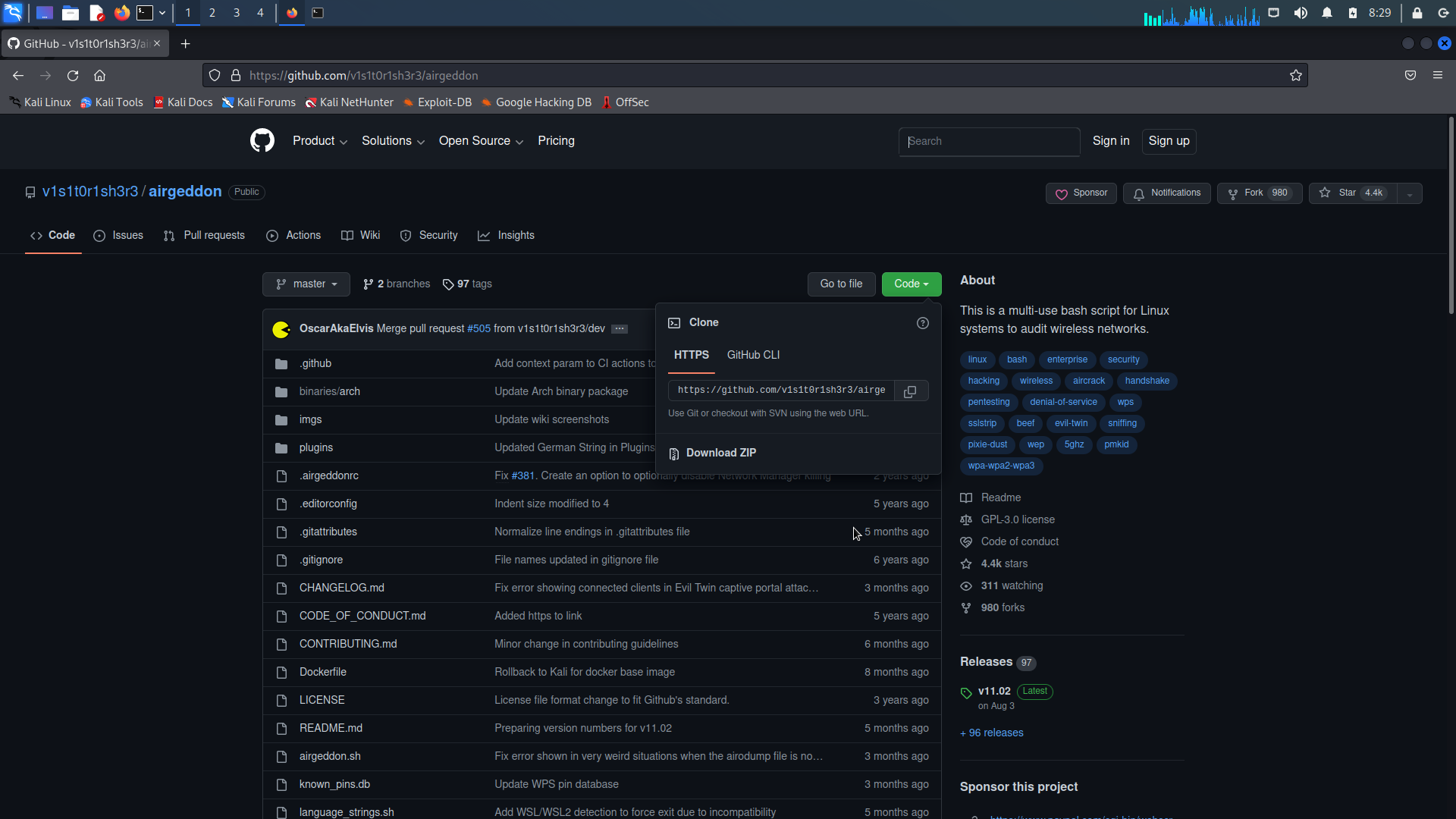Copy the HTTPS clone URL to clipboard
The height and width of the screenshot is (819, 1456).
click(911, 391)
